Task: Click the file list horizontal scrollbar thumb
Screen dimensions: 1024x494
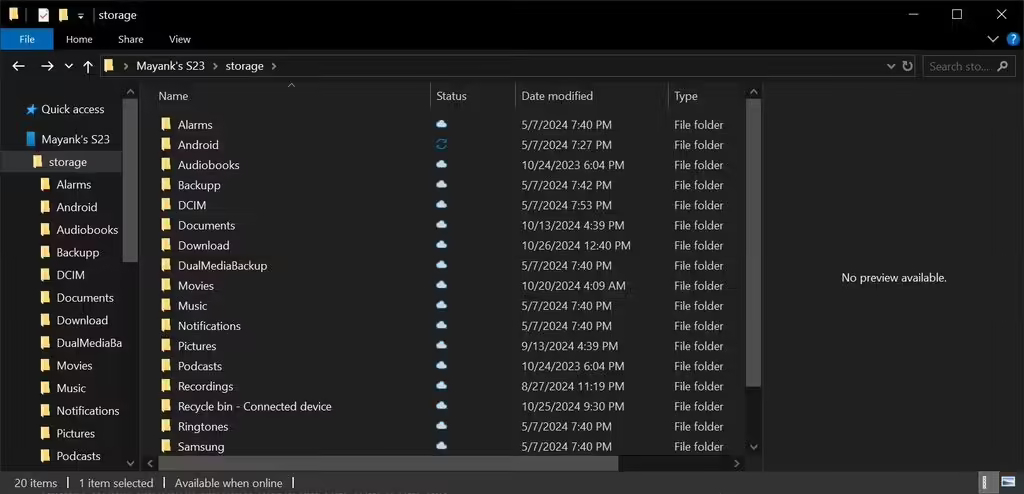Action: pos(388,463)
